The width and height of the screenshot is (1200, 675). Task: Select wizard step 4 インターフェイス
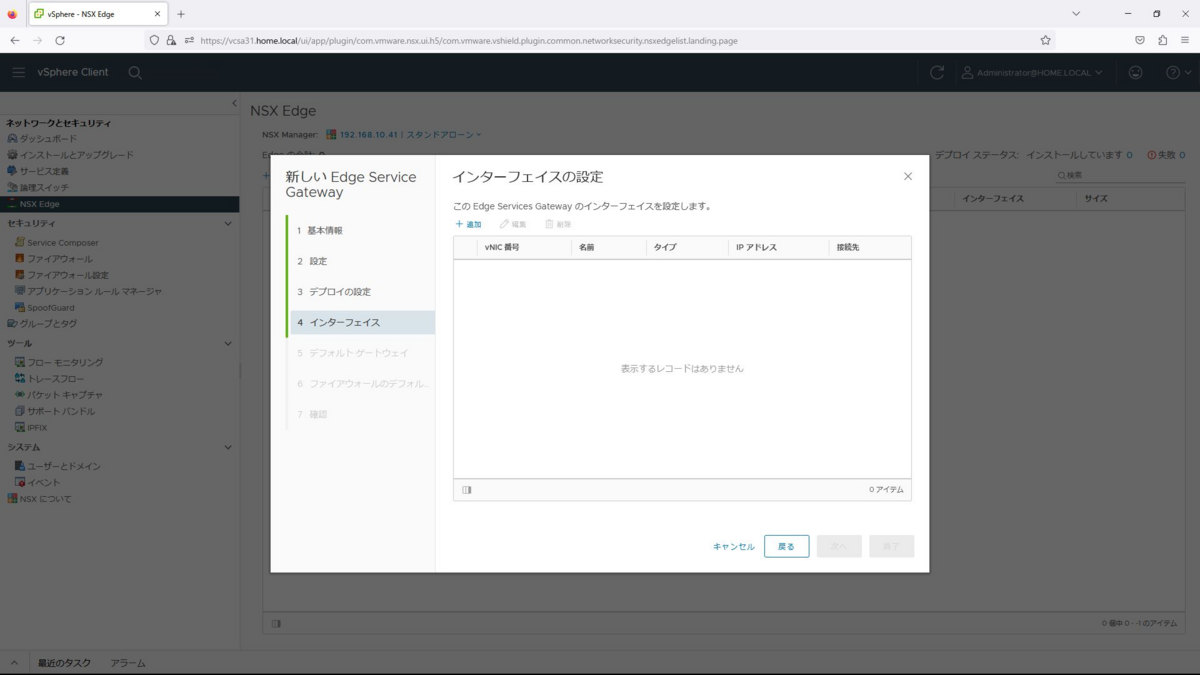(362, 322)
